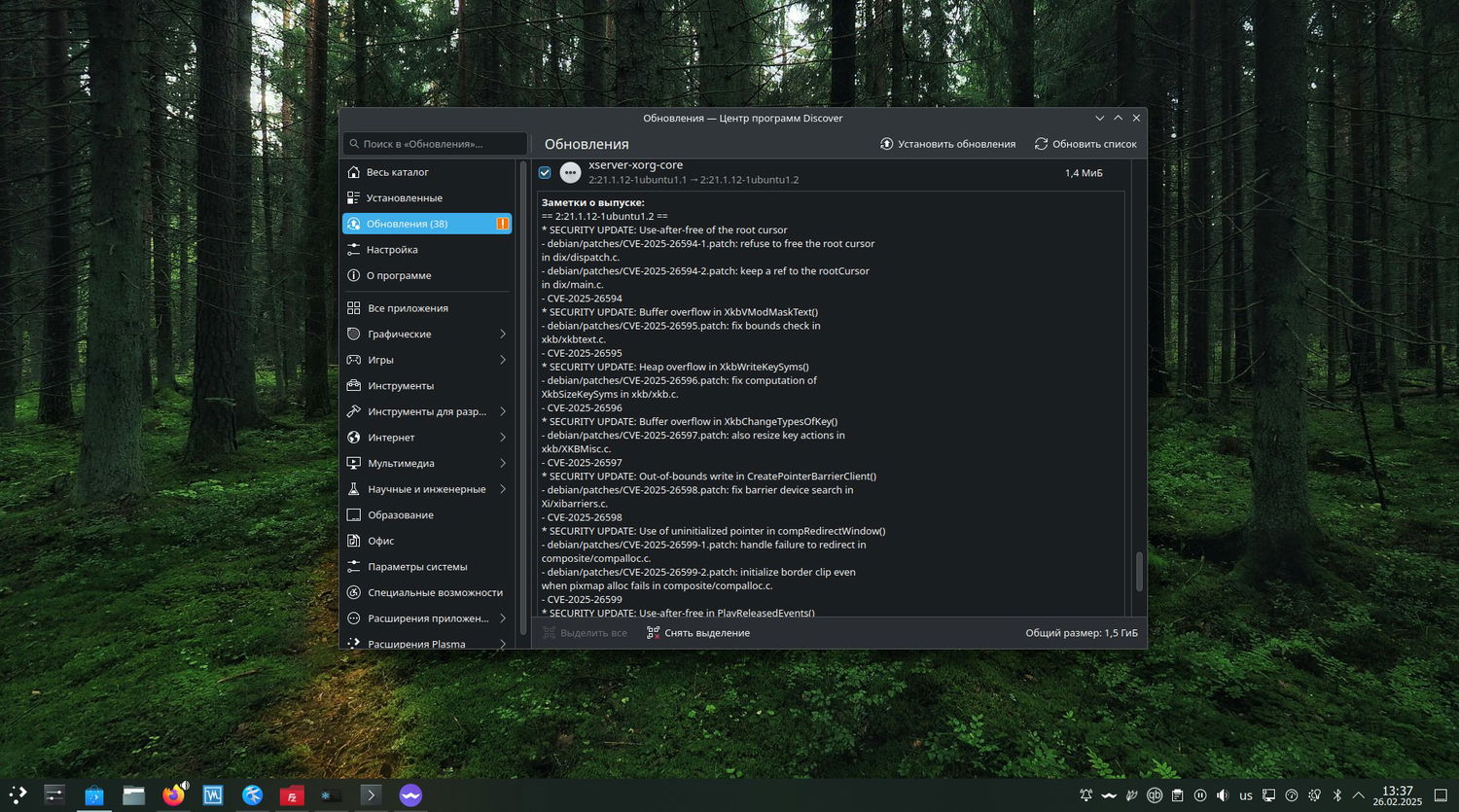Click the Выделить все button
This screenshot has height=812, width=1459.
click(x=585, y=633)
